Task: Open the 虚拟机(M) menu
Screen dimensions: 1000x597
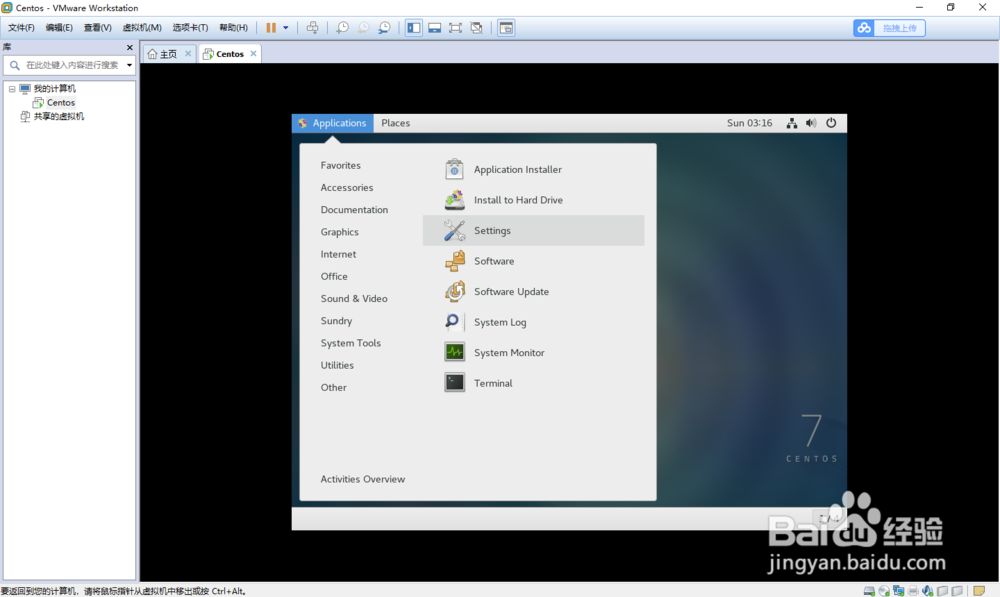Action: point(142,27)
